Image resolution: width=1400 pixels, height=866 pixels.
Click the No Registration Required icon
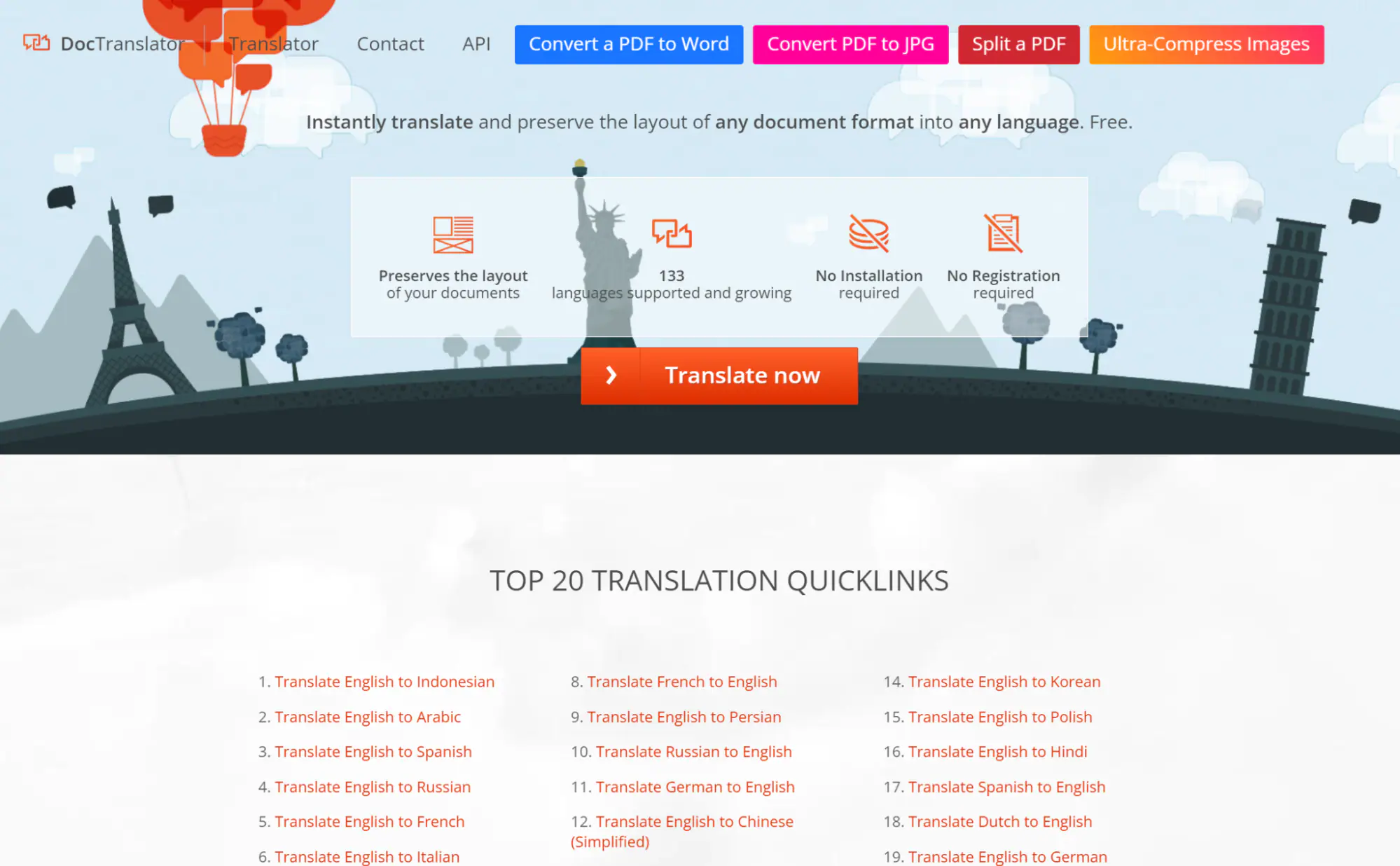pos(1003,233)
